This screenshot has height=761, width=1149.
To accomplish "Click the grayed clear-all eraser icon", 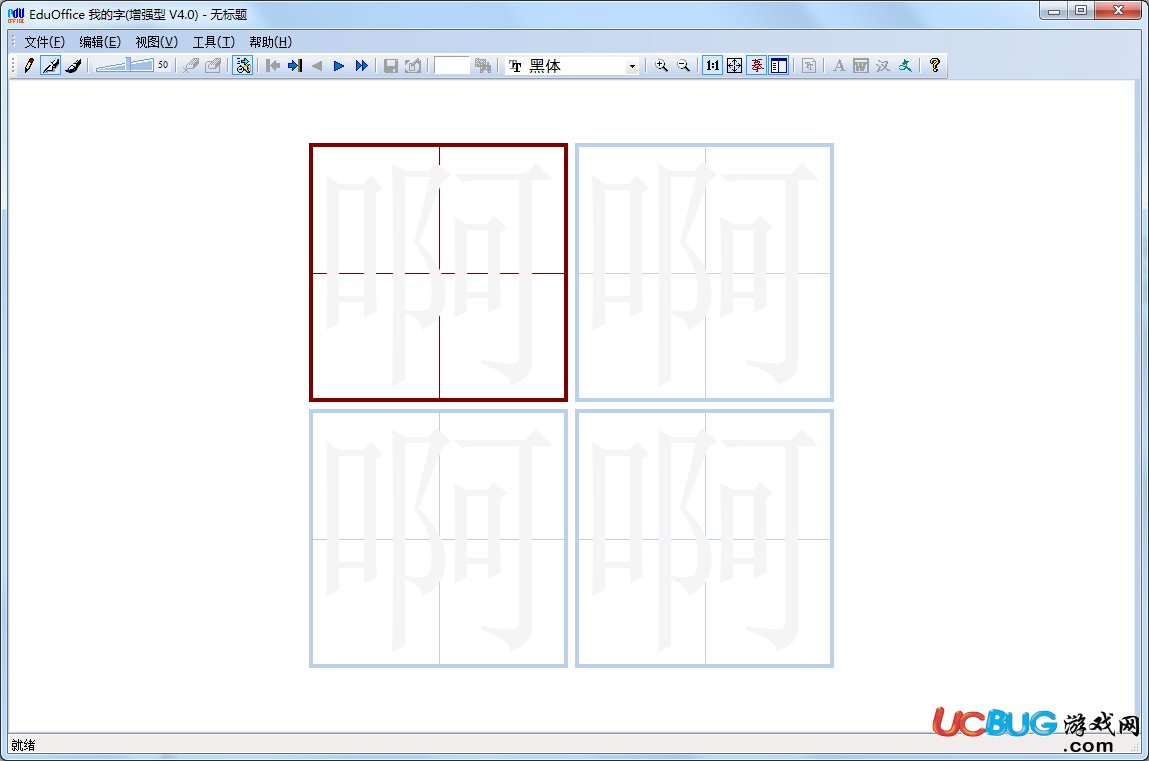I will (x=213, y=66).
